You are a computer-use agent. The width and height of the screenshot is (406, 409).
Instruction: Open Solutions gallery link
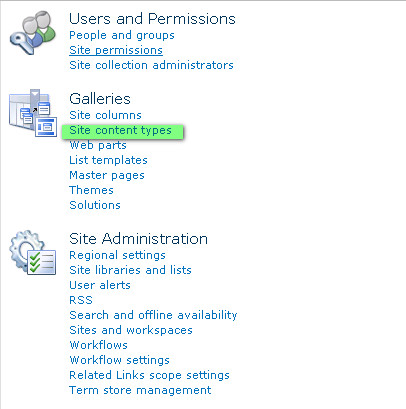95,205
